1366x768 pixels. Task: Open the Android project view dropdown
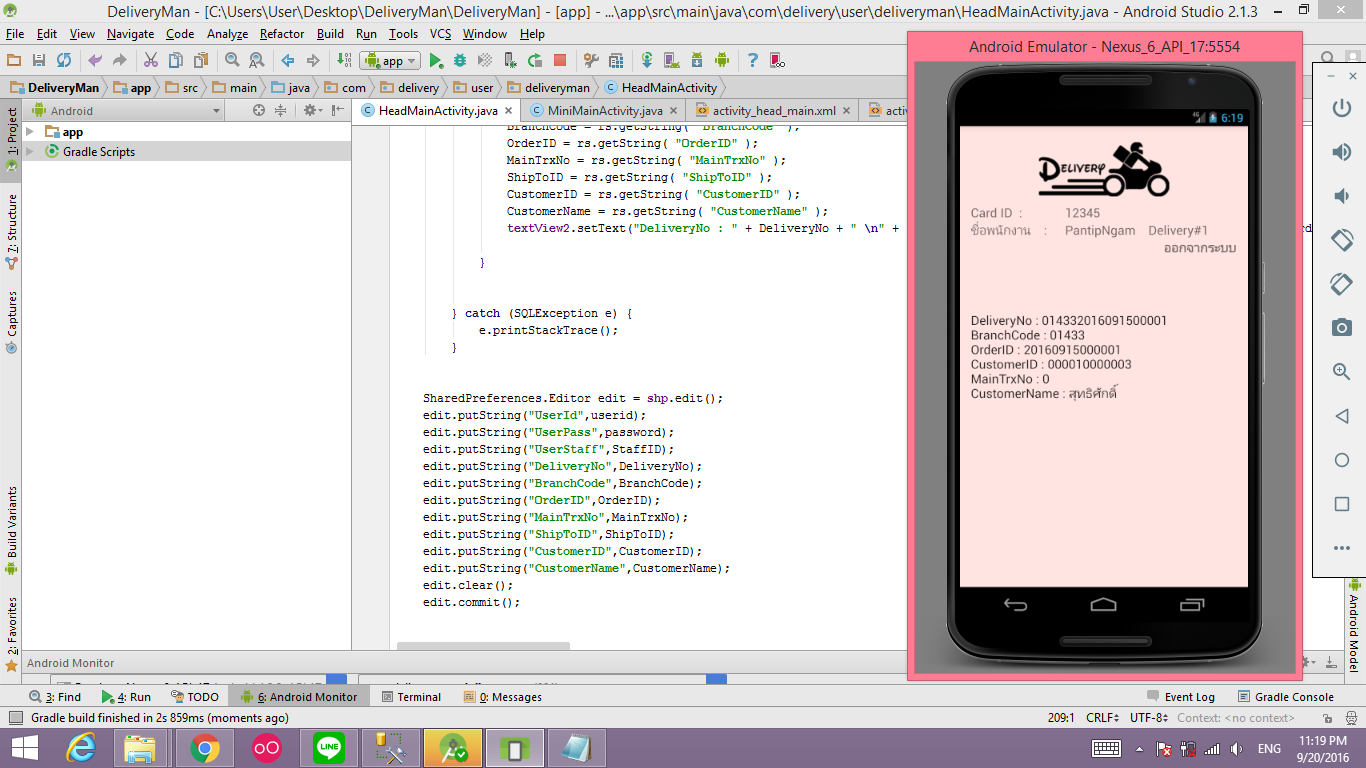(216, 111)
